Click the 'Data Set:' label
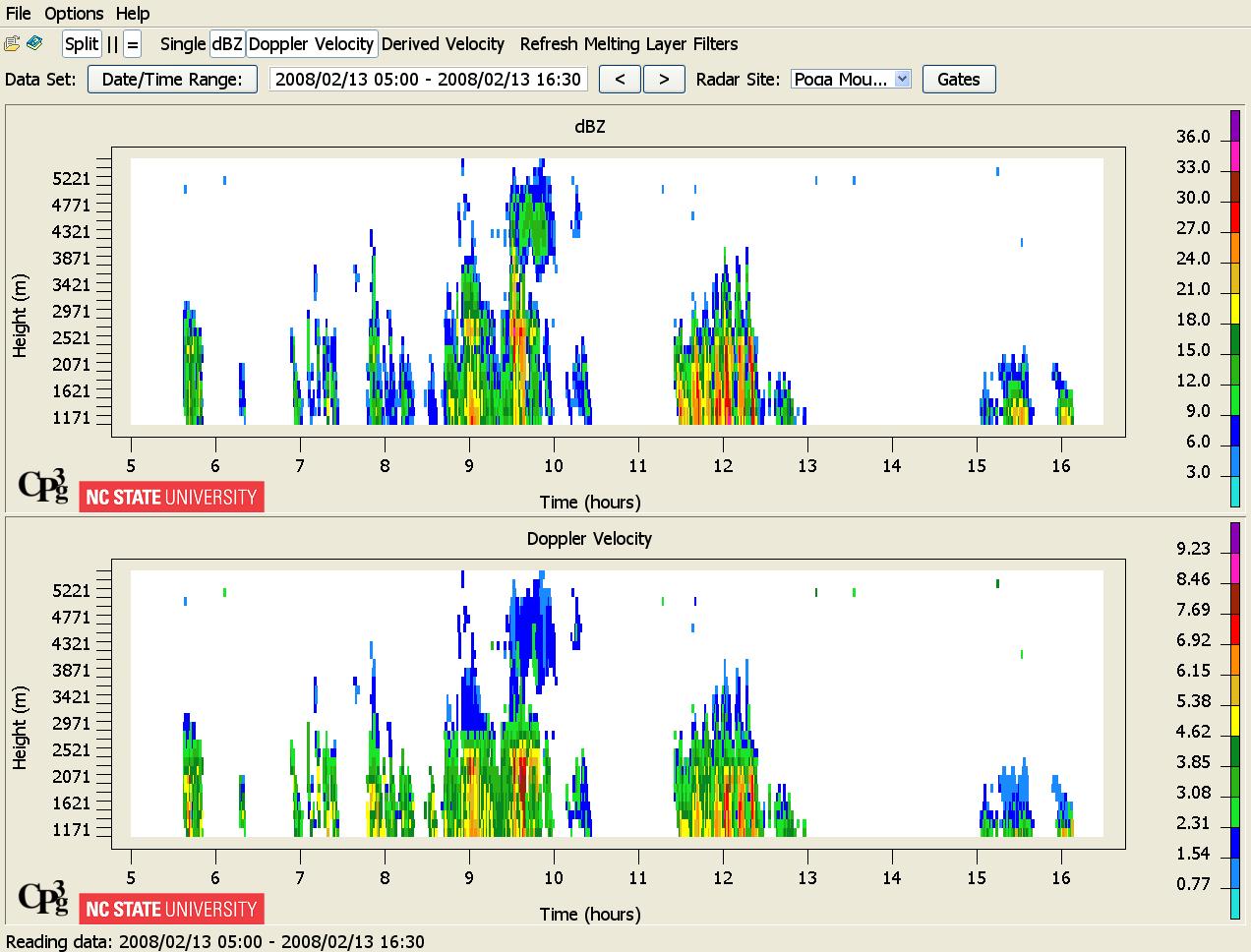 [x=40, y=80]
